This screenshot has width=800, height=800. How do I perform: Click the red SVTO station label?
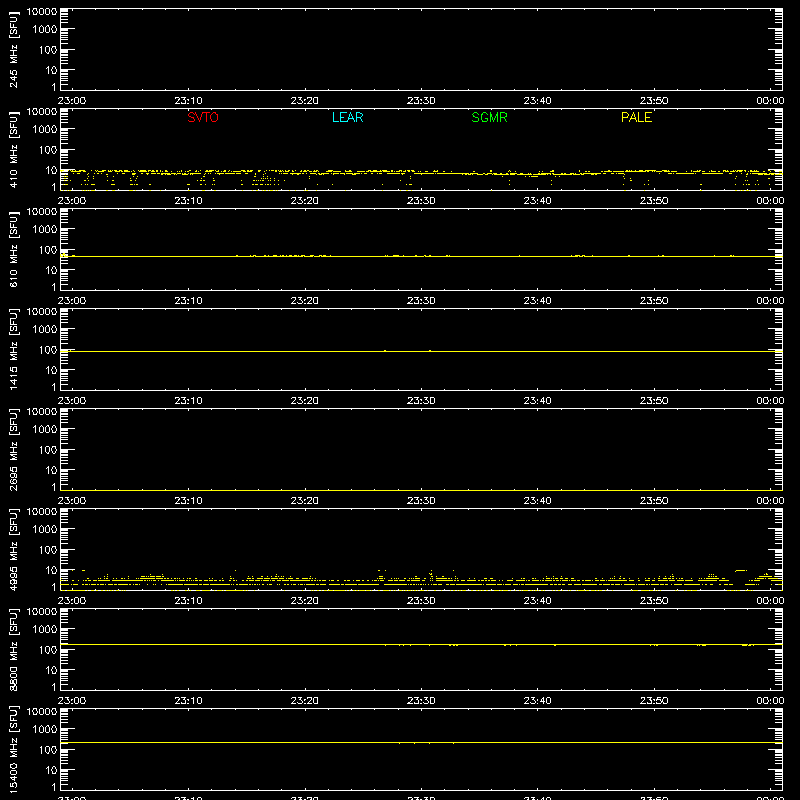pyautogui.click(x=203, y=117)
